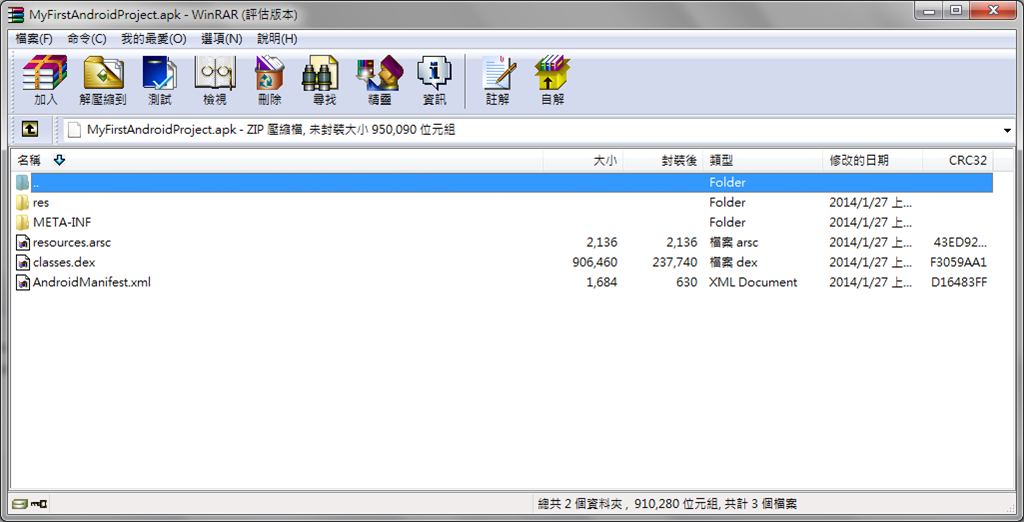
Task: Select the res folder name
Action: 40,203
